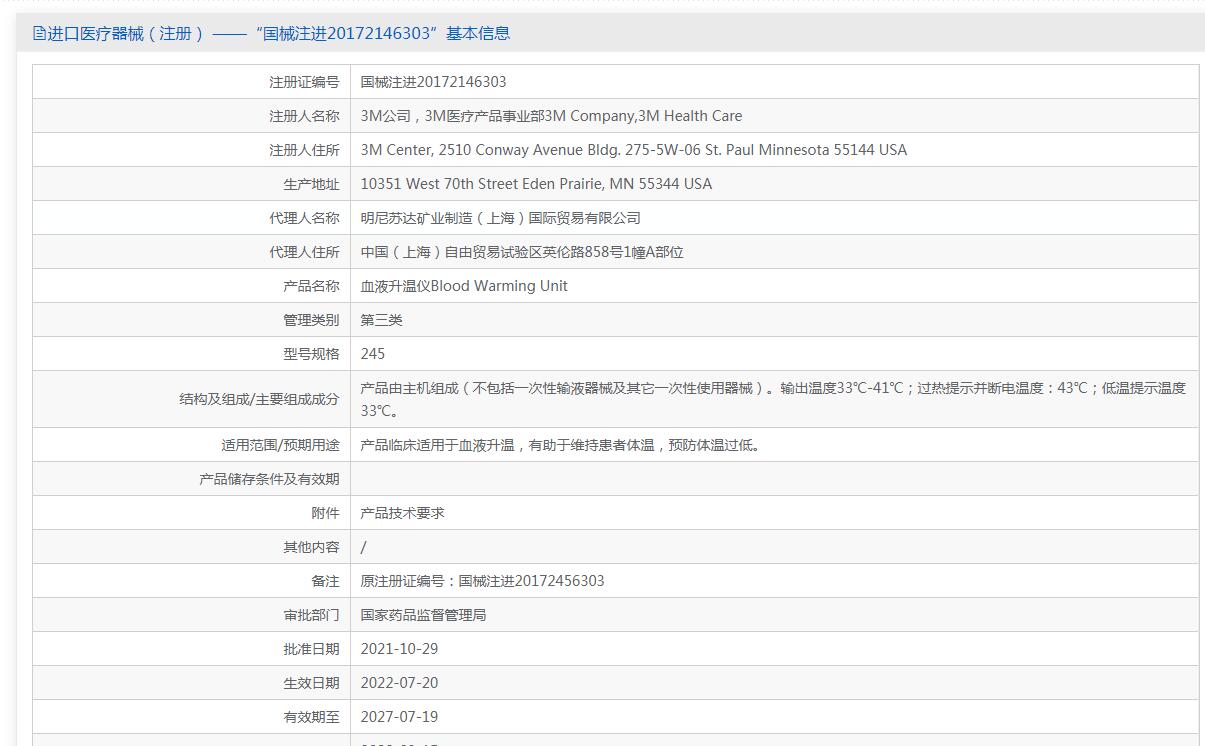Screen dimensions: 1205x746
Task: Select the 注册人住所 label
Action: click(304, 150)
